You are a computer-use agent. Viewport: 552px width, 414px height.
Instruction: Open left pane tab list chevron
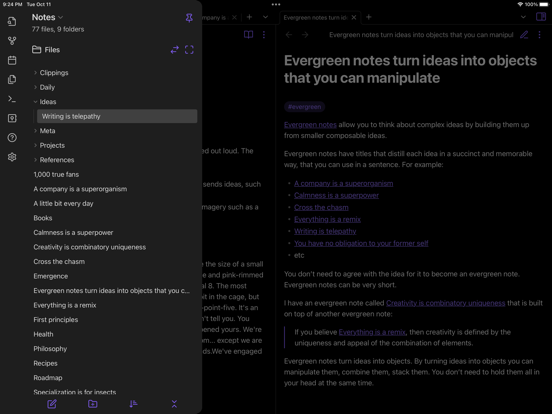tap(265, 17)
